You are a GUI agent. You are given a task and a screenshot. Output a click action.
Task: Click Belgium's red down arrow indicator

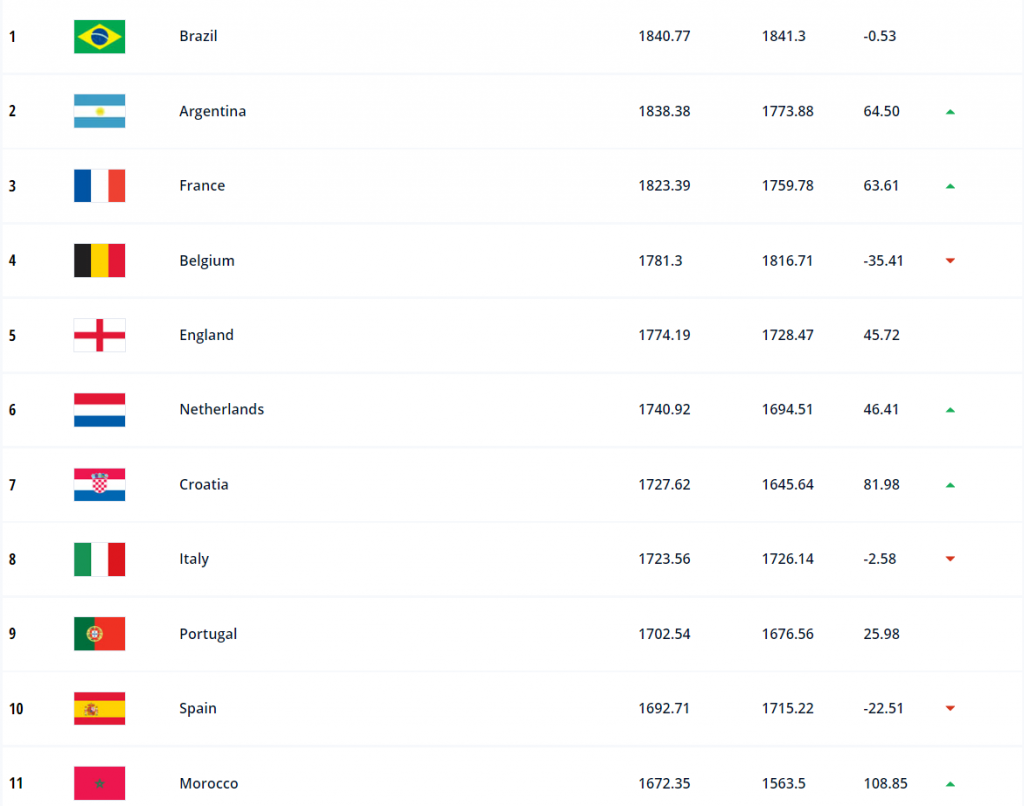[950, 261]
